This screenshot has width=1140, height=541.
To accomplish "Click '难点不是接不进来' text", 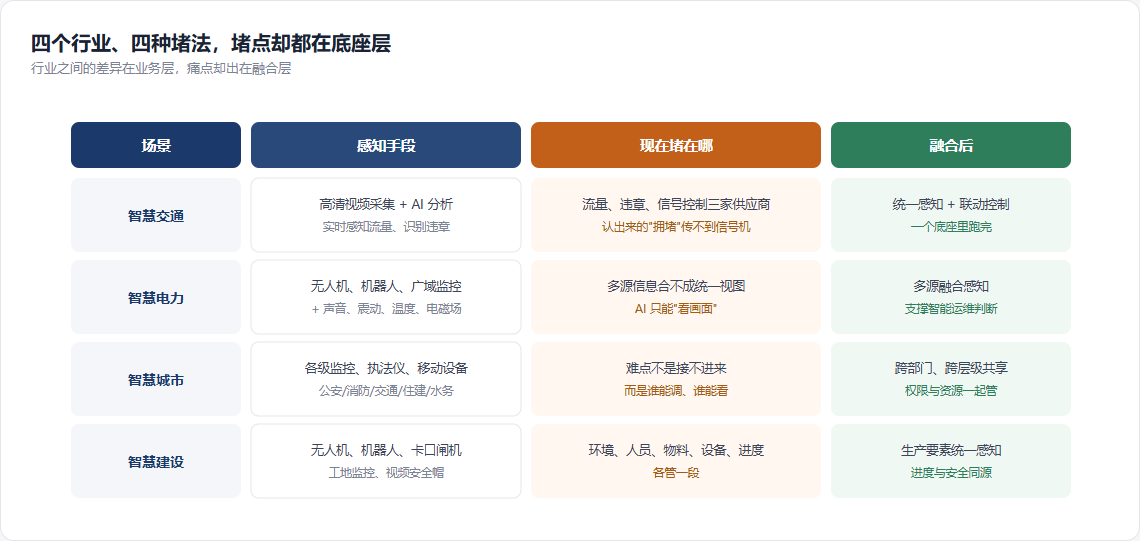I will coord(676,369).
